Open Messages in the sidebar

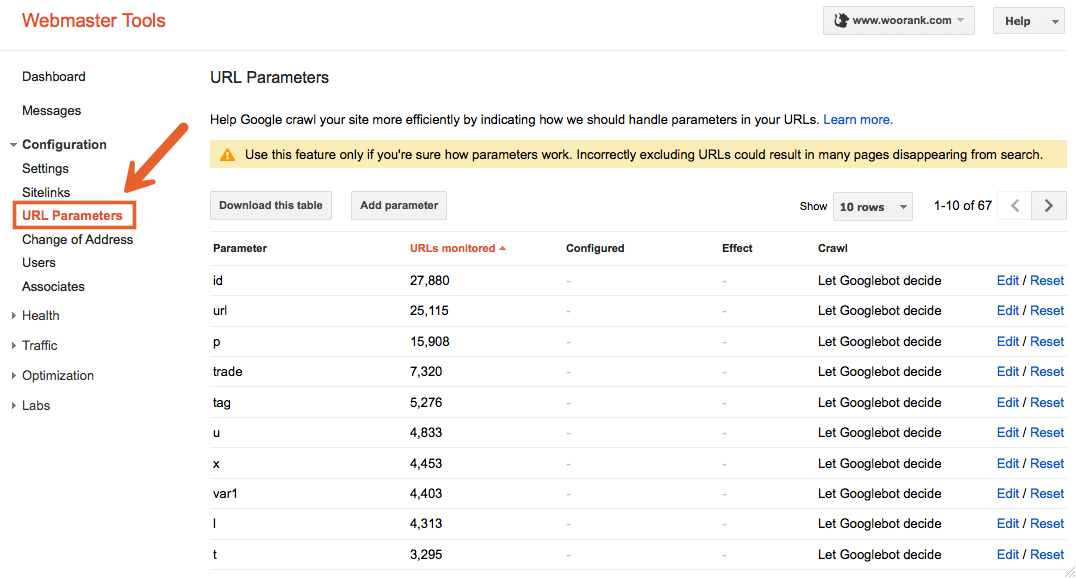pos(51,111)
